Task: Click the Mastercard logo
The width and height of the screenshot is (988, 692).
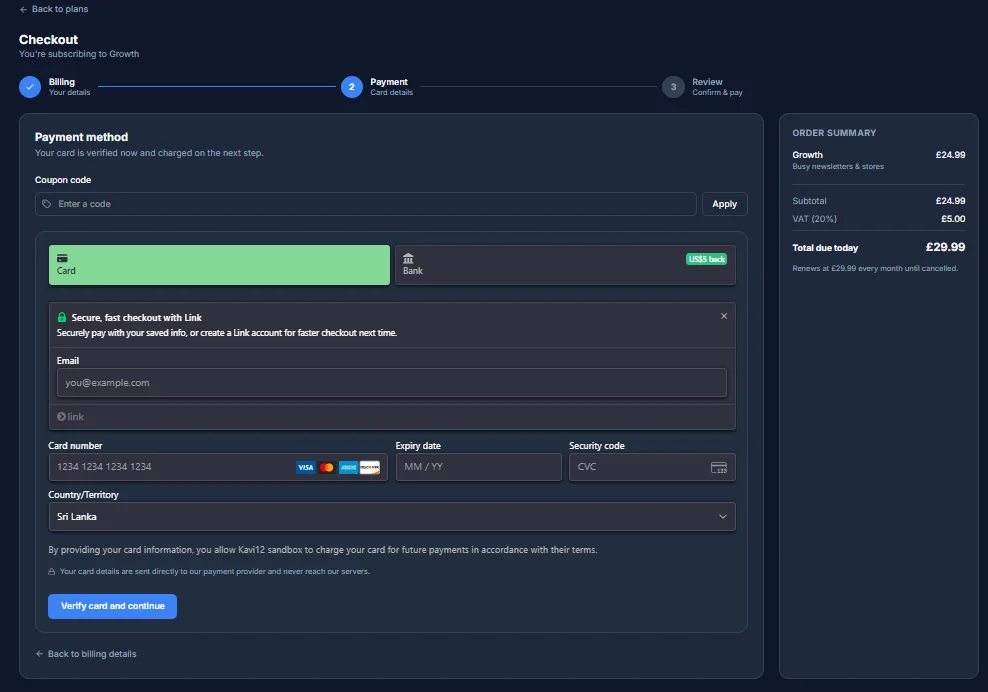Action: coord(327,467)
